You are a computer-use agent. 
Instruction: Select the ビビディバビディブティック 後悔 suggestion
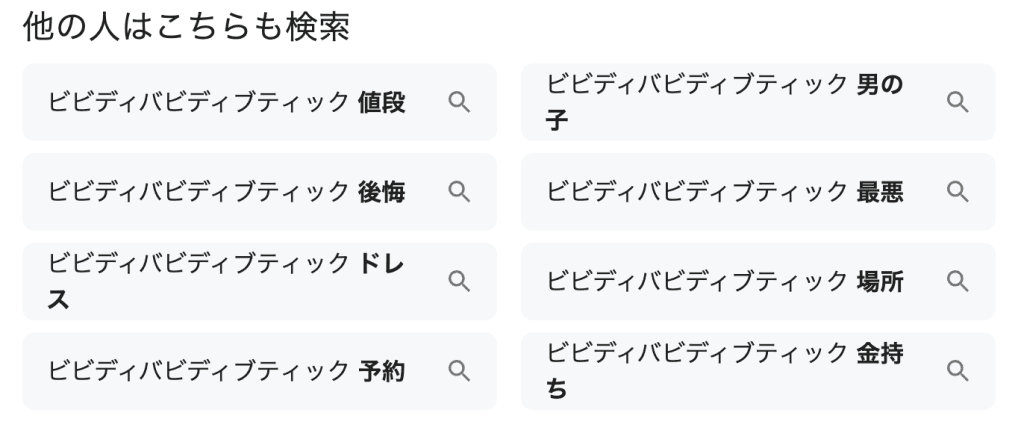200,192
